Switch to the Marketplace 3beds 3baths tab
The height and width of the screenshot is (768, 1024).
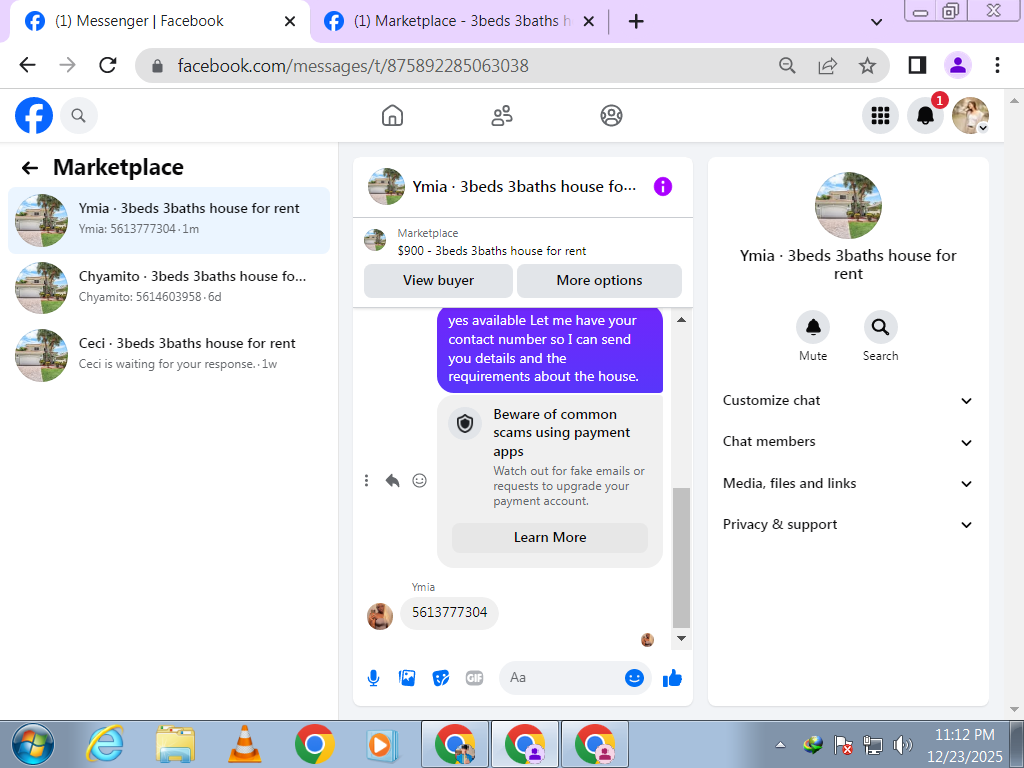pyautogui.click(x=457, y=22)
